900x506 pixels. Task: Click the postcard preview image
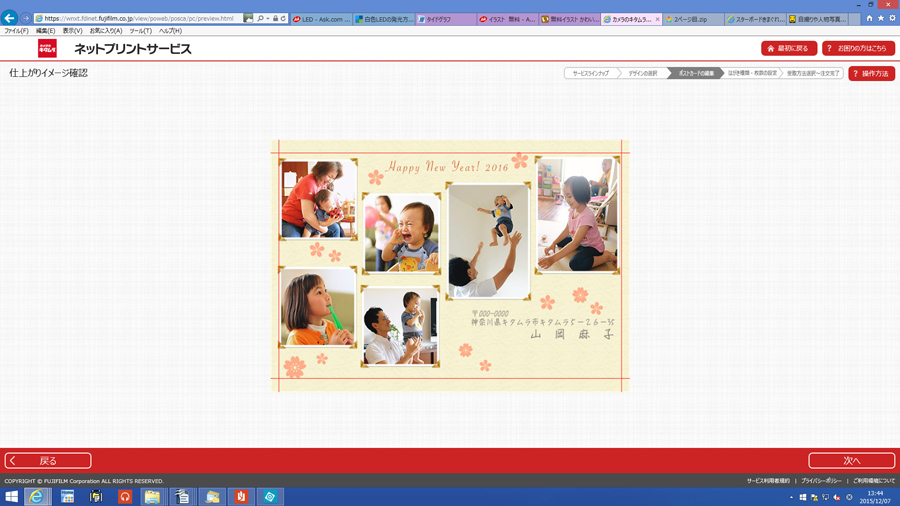coord(449,265)
